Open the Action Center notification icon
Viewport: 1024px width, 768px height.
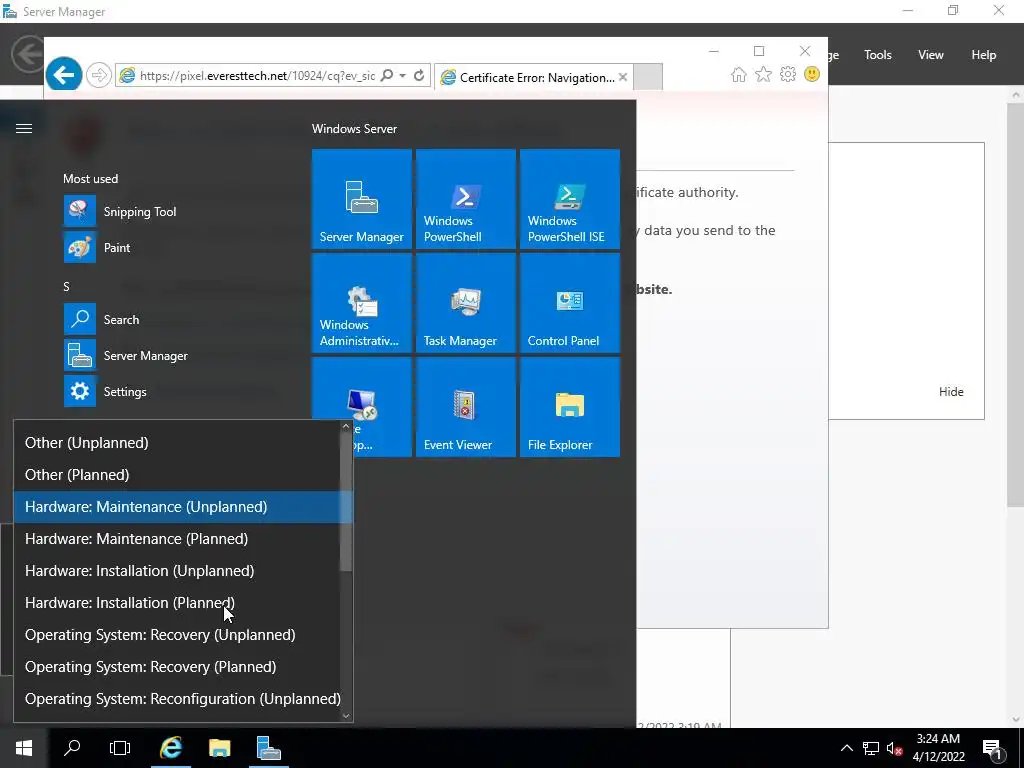(992, 749)
